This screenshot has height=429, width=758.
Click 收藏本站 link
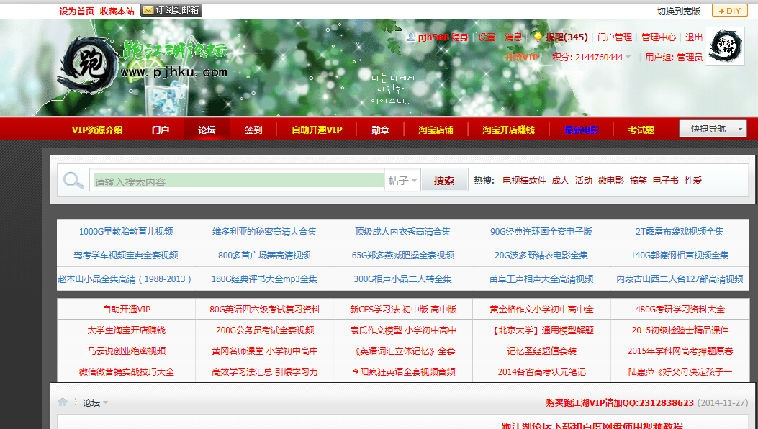point(117,11)
